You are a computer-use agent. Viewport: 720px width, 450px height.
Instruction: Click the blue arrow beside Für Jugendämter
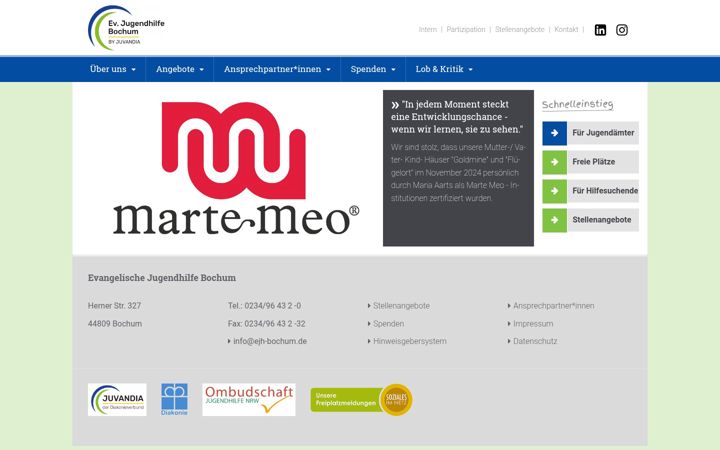click(555, 133)
